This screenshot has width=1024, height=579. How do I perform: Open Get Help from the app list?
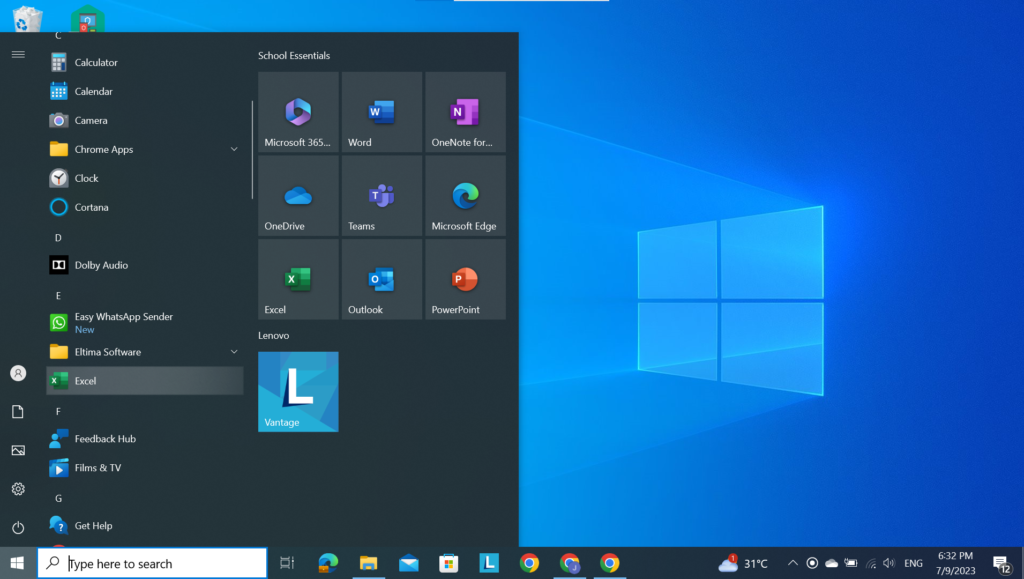pos(144,525)
